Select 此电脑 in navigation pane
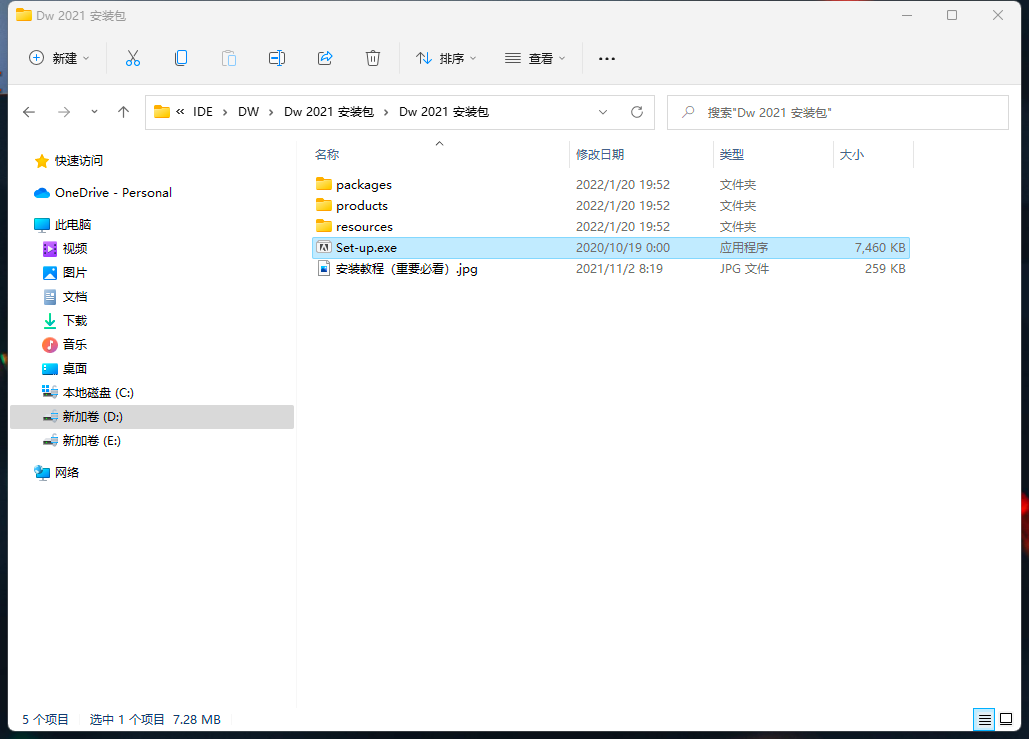The image size is (1029, 739). coord(63,224)
